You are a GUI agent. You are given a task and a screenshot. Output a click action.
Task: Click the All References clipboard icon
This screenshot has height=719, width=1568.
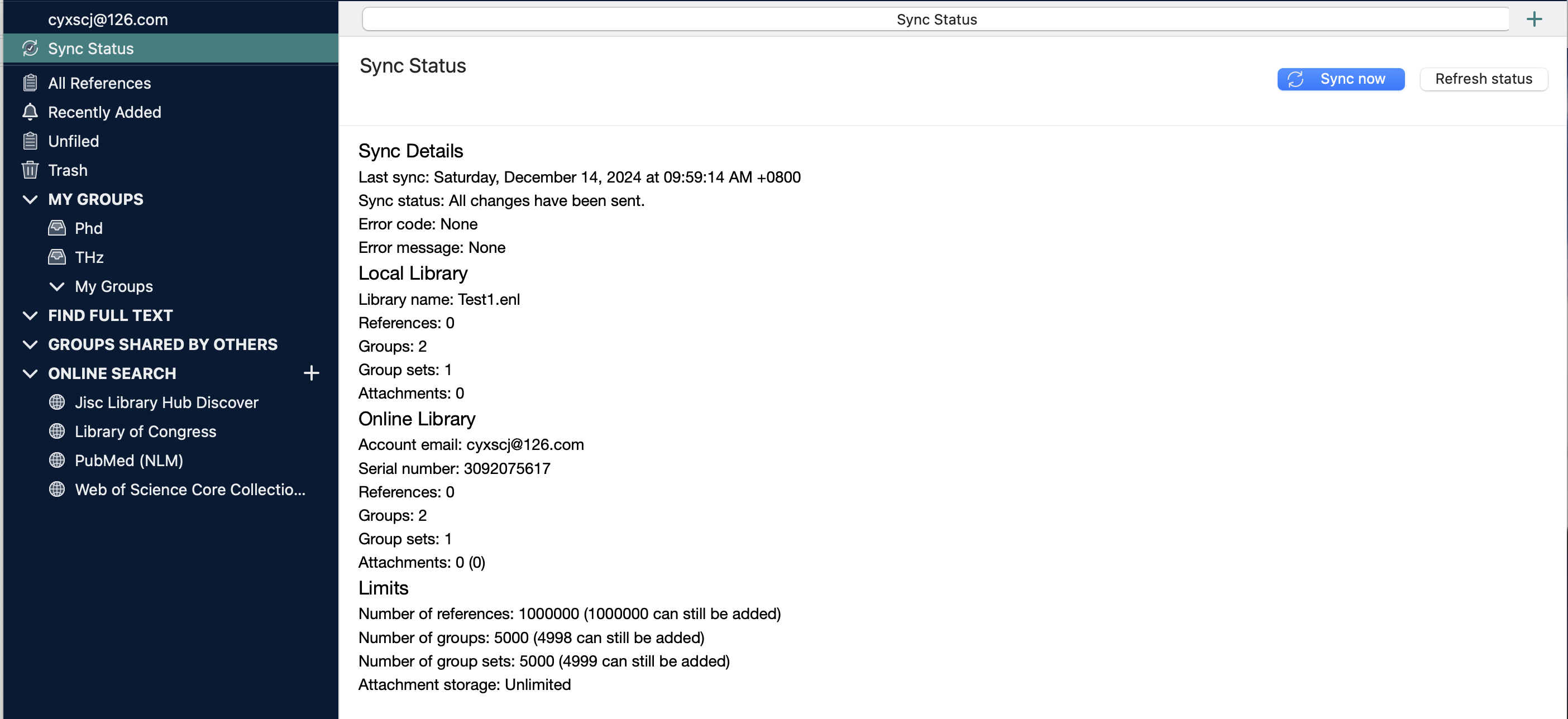[x=30, y=83]
